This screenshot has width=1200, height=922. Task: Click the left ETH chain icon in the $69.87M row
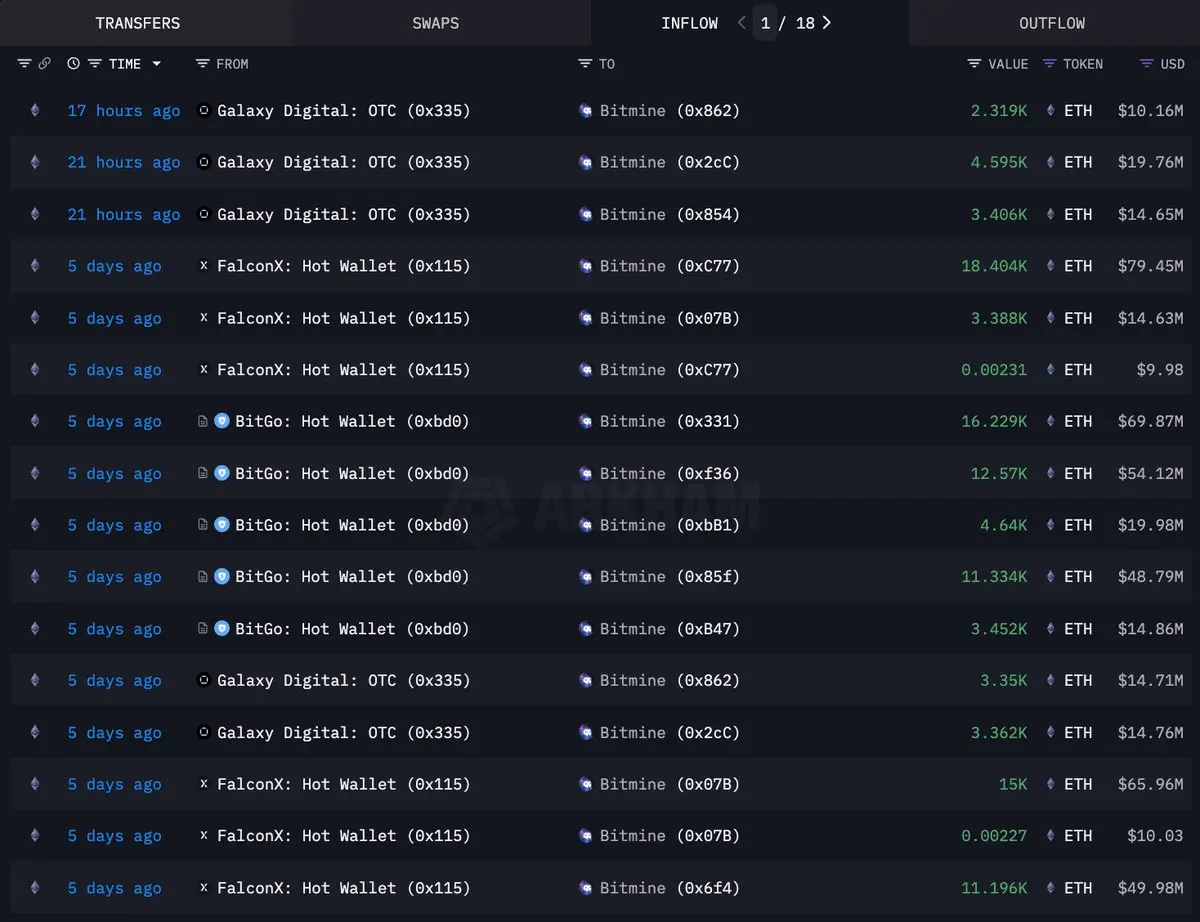pyautogui.click(x=35, y=421)
